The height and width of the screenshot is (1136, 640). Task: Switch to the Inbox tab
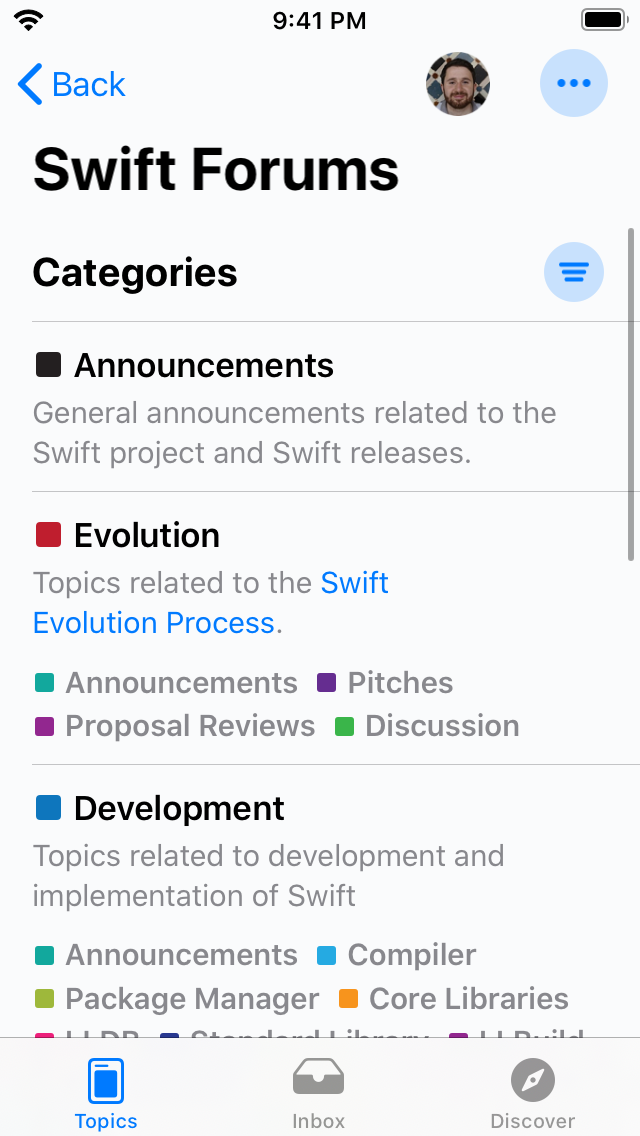coord(318,1092)
